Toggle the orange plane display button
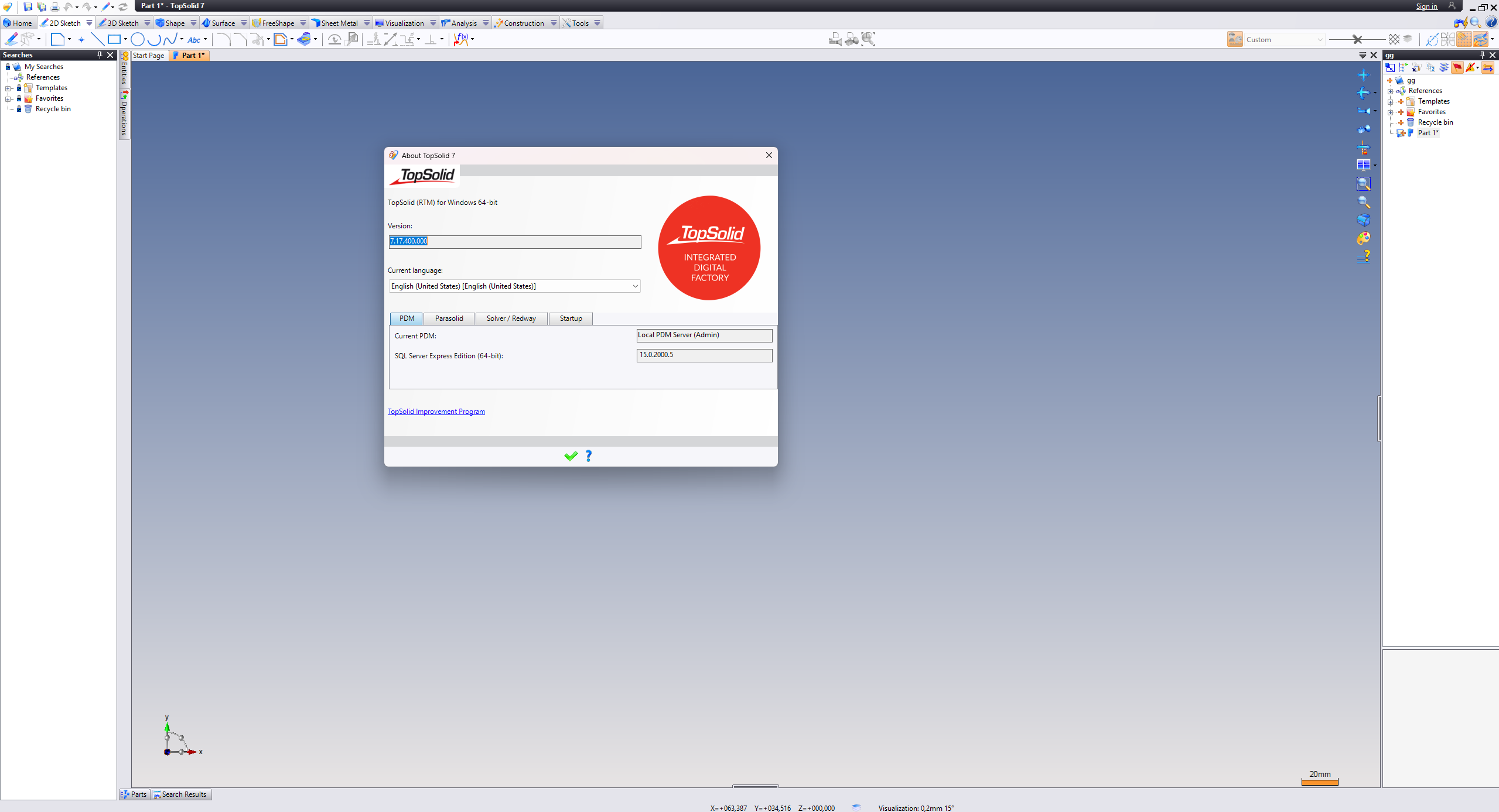1499x812 pixels. click(x=1480, y=39)
